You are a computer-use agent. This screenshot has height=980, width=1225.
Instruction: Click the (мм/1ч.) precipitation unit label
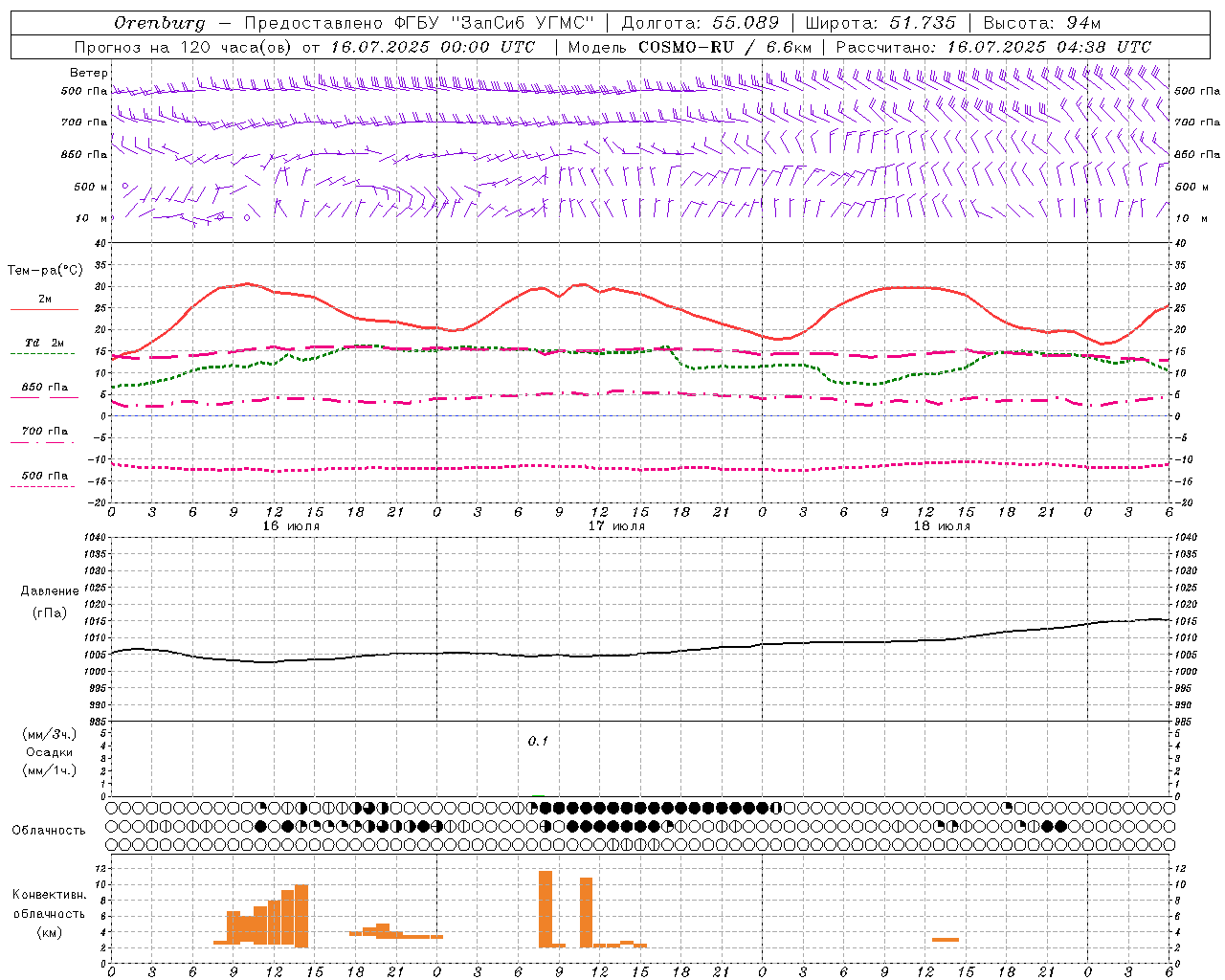click(x=50, y=770)
